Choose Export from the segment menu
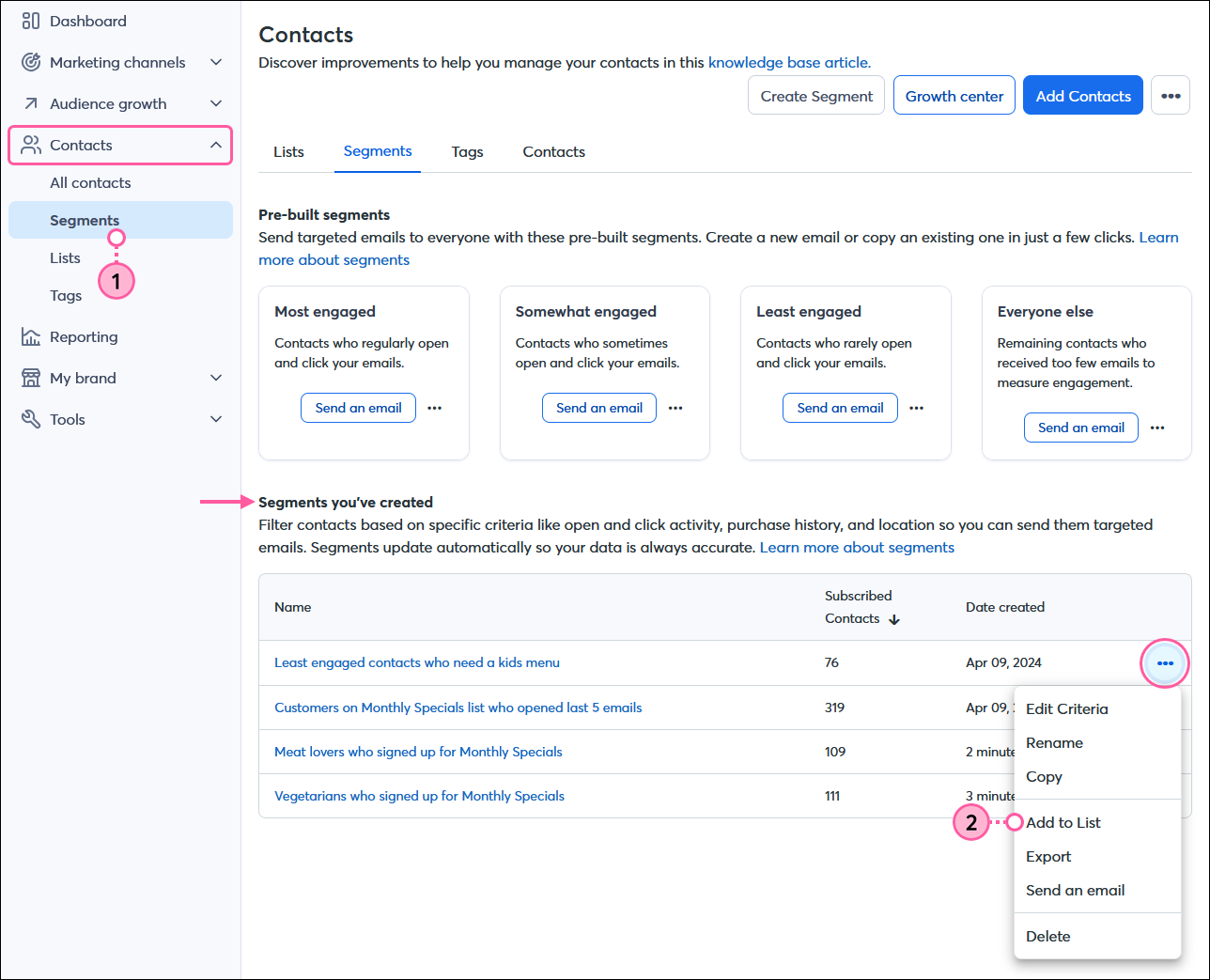The image size is (1210, 980). click(x=1097, y=857)
